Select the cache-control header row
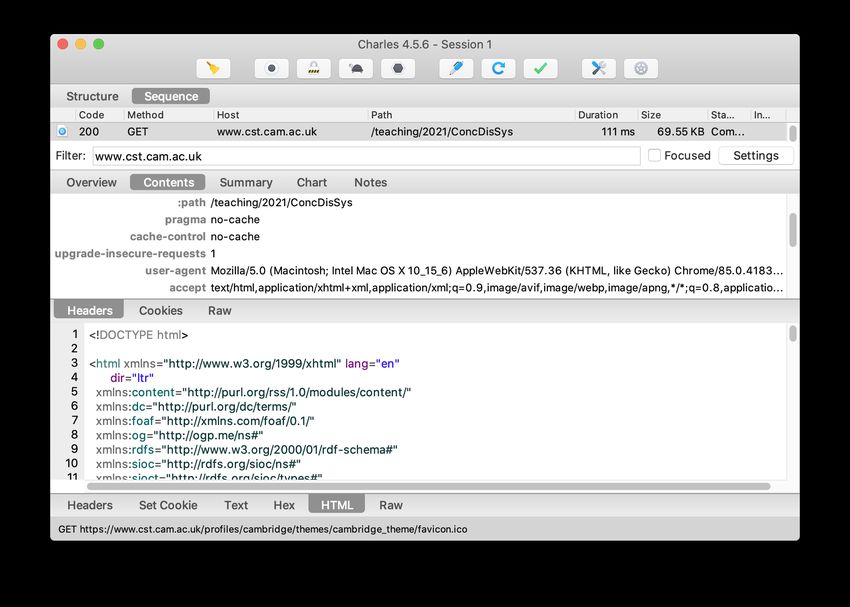 click(418, 236)
